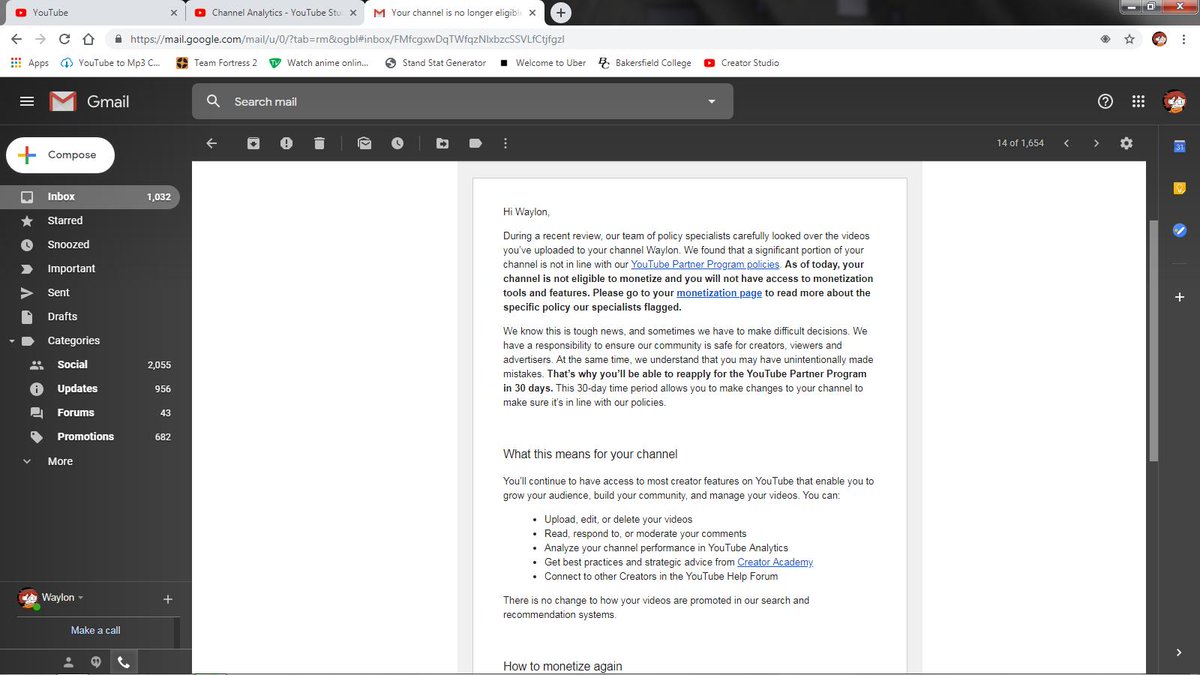Click the eye icon in the address bar
Screen dimensions: 1200x675
coord(1105,39)
